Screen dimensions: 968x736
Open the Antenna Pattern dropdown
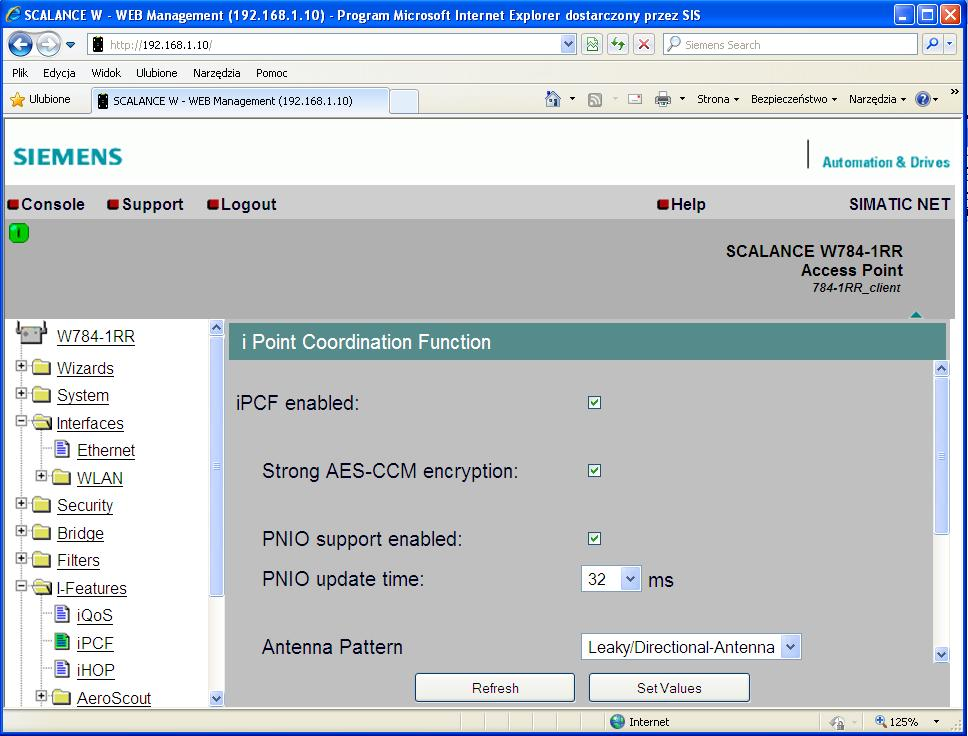[691, 647]
